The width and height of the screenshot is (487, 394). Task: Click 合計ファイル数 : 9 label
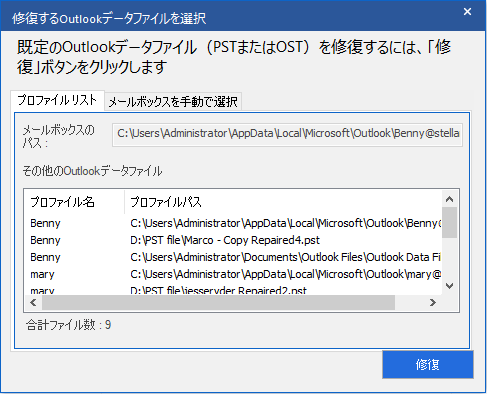pyautogui.click(x=69, y=325)
